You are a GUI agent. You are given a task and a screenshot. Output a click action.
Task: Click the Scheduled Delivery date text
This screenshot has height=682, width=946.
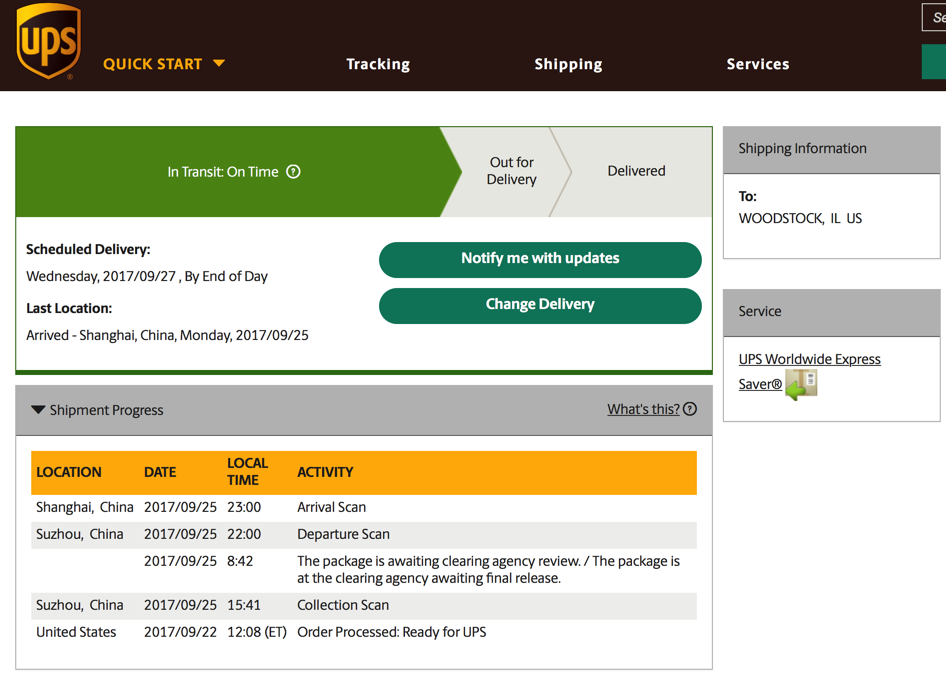(147, 276)
